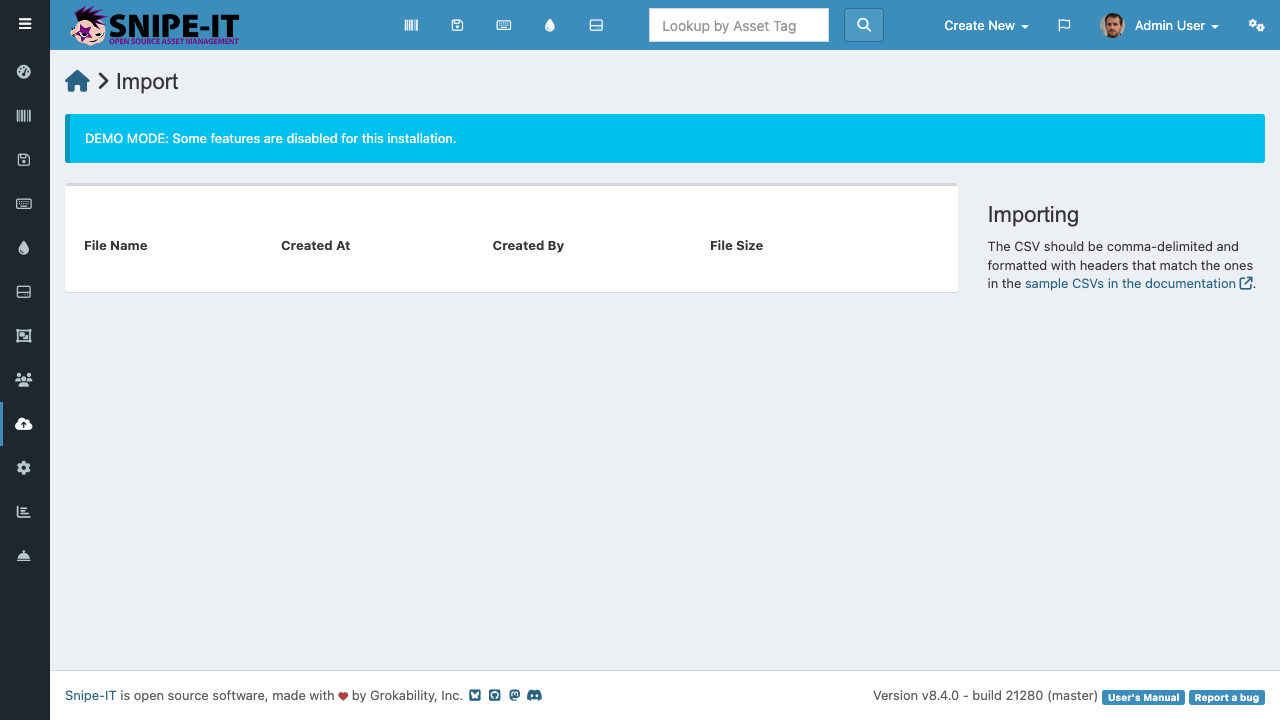Open the Bluesky footer icon
The width and height of the screenshot is (1280, 720).
click(x=475, y=695)
